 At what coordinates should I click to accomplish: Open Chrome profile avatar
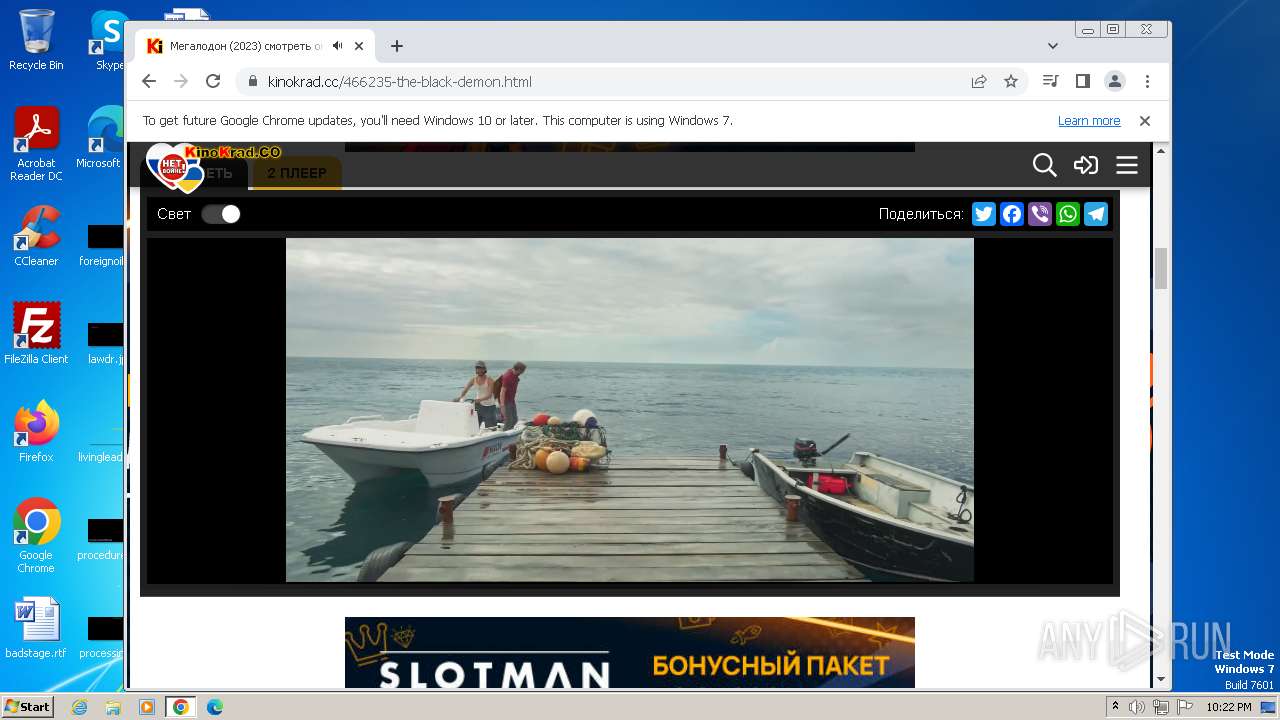[1115, 81]
